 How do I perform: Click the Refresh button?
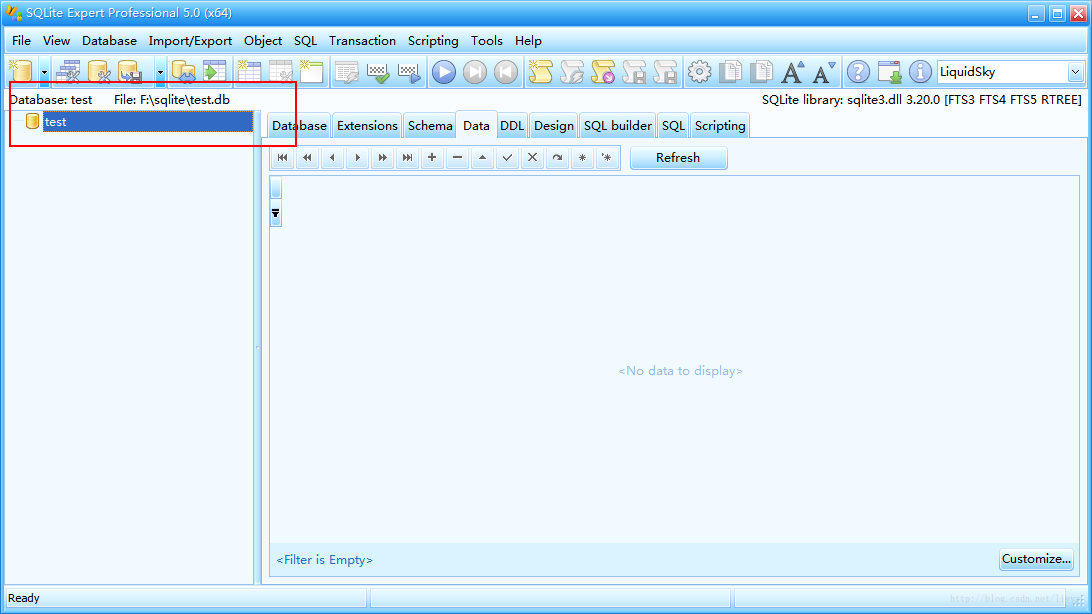click(x=678, y=158)
